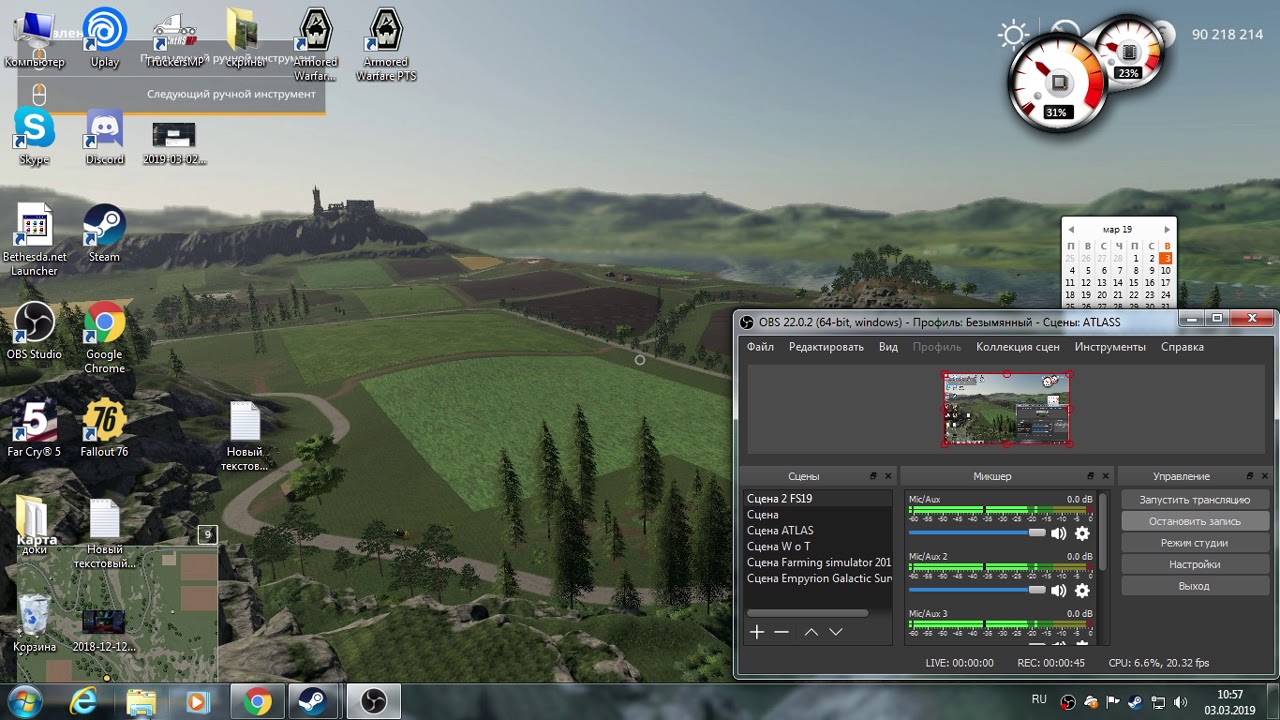Click the Выход button
The image size is (1280, 720).
[x=1194, y=586]
